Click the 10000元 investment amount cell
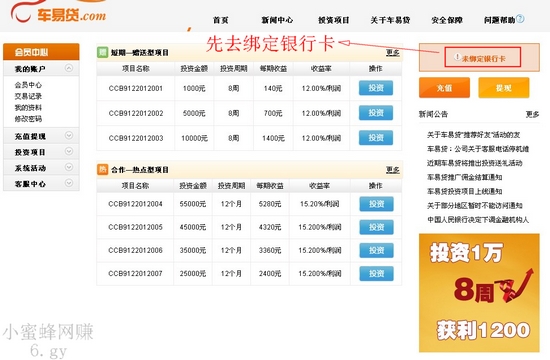Screen dimensions: 550x360 (194, 138)
